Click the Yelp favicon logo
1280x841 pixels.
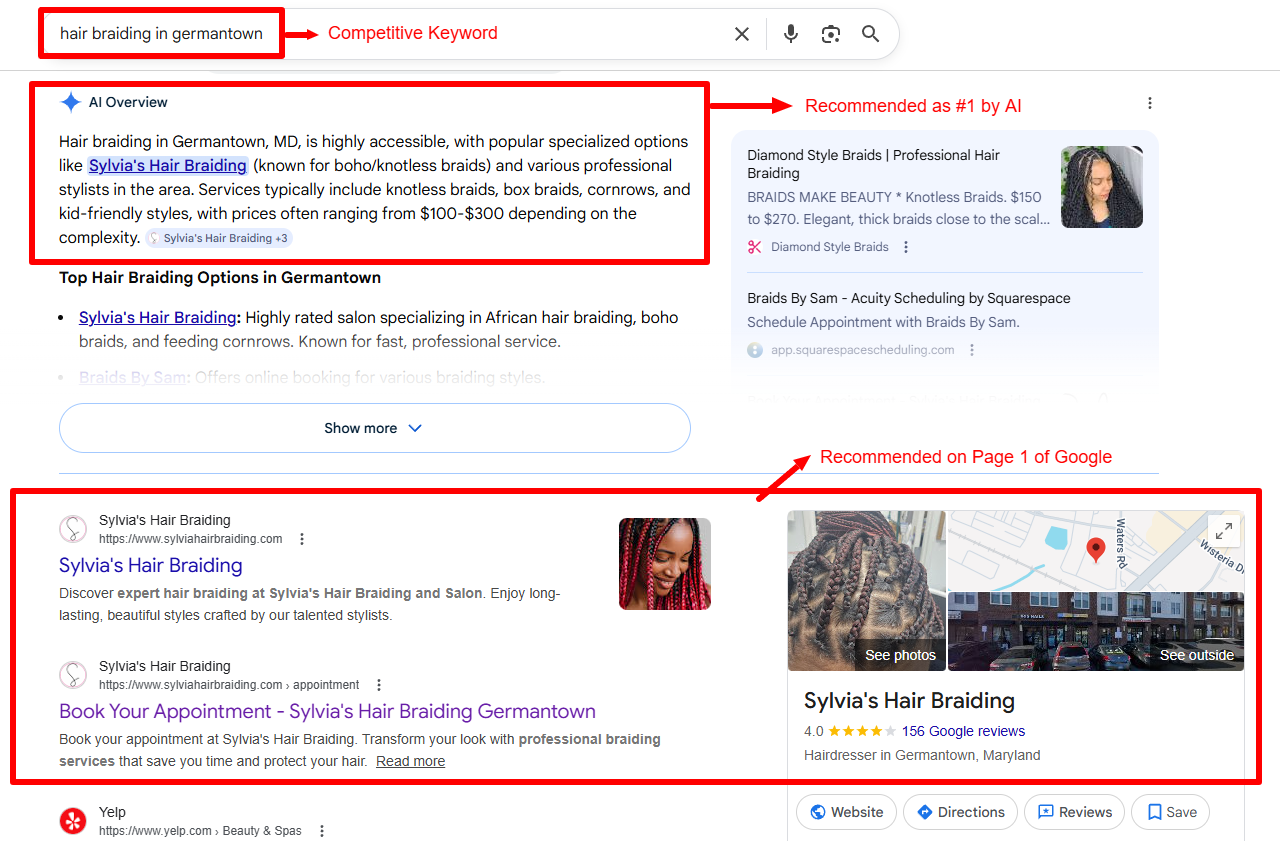pyautogui.click(x=73, y=821)
